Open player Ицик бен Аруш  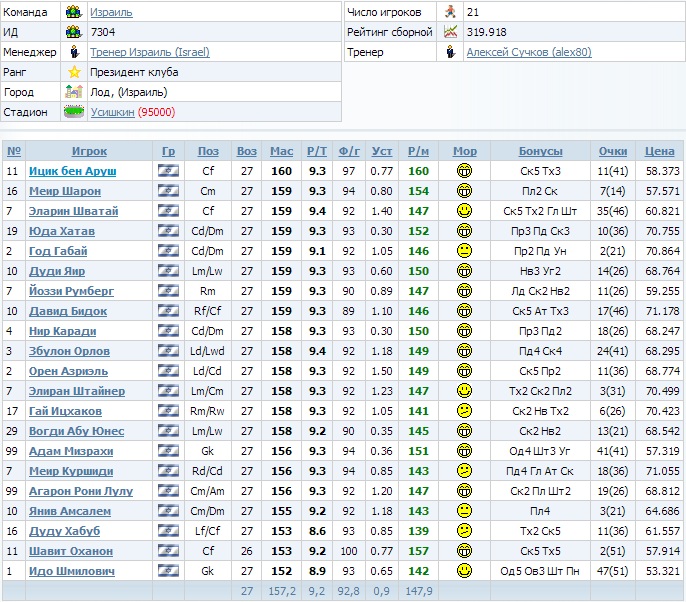[73, 171]
